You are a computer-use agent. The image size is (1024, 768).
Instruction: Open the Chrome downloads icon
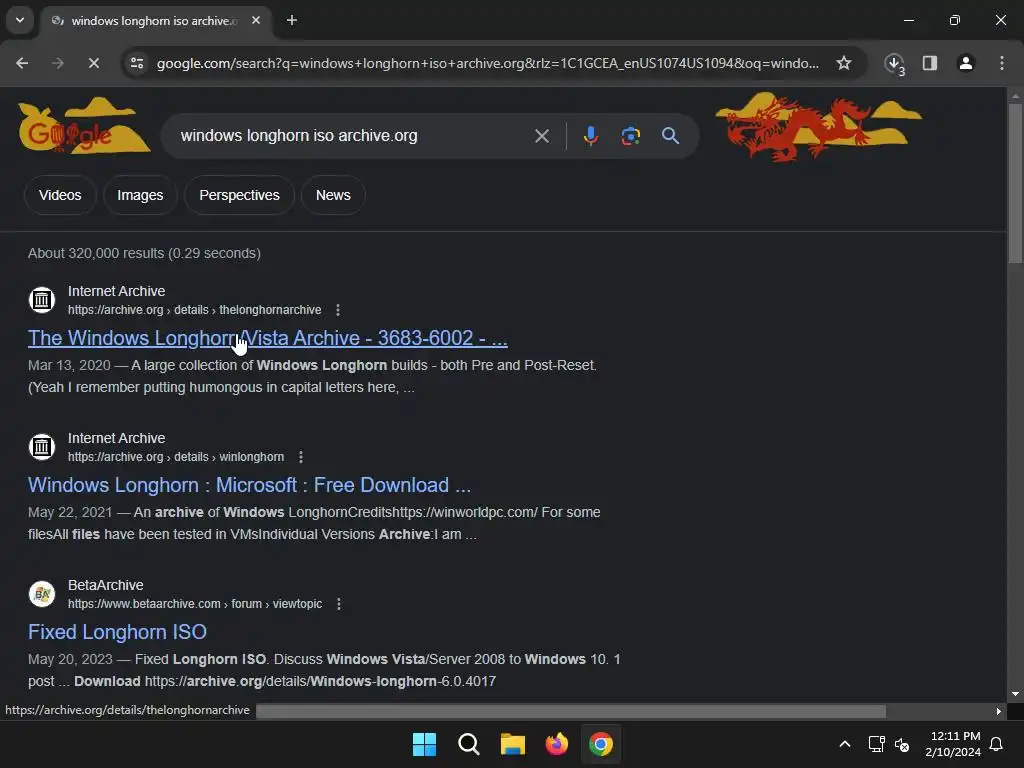pyautogui.click(x=894, y=63)
